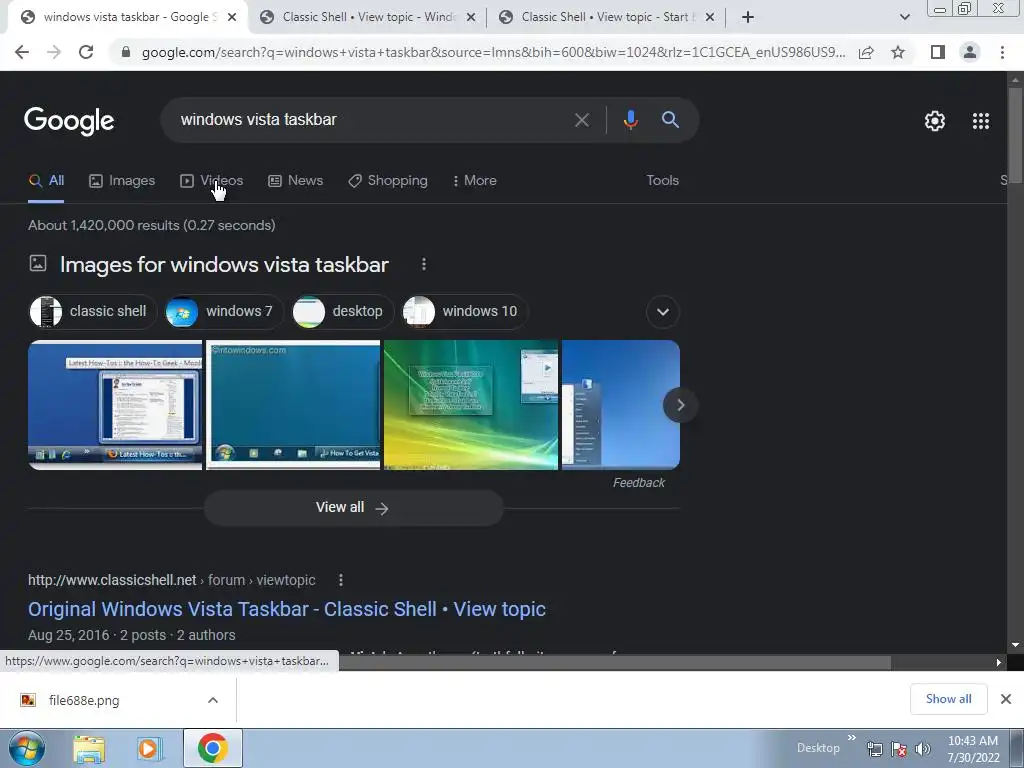Expand the Desktop toolbar chevron
The height and width of the screenshot is (768, 1024).
point(851,738)
